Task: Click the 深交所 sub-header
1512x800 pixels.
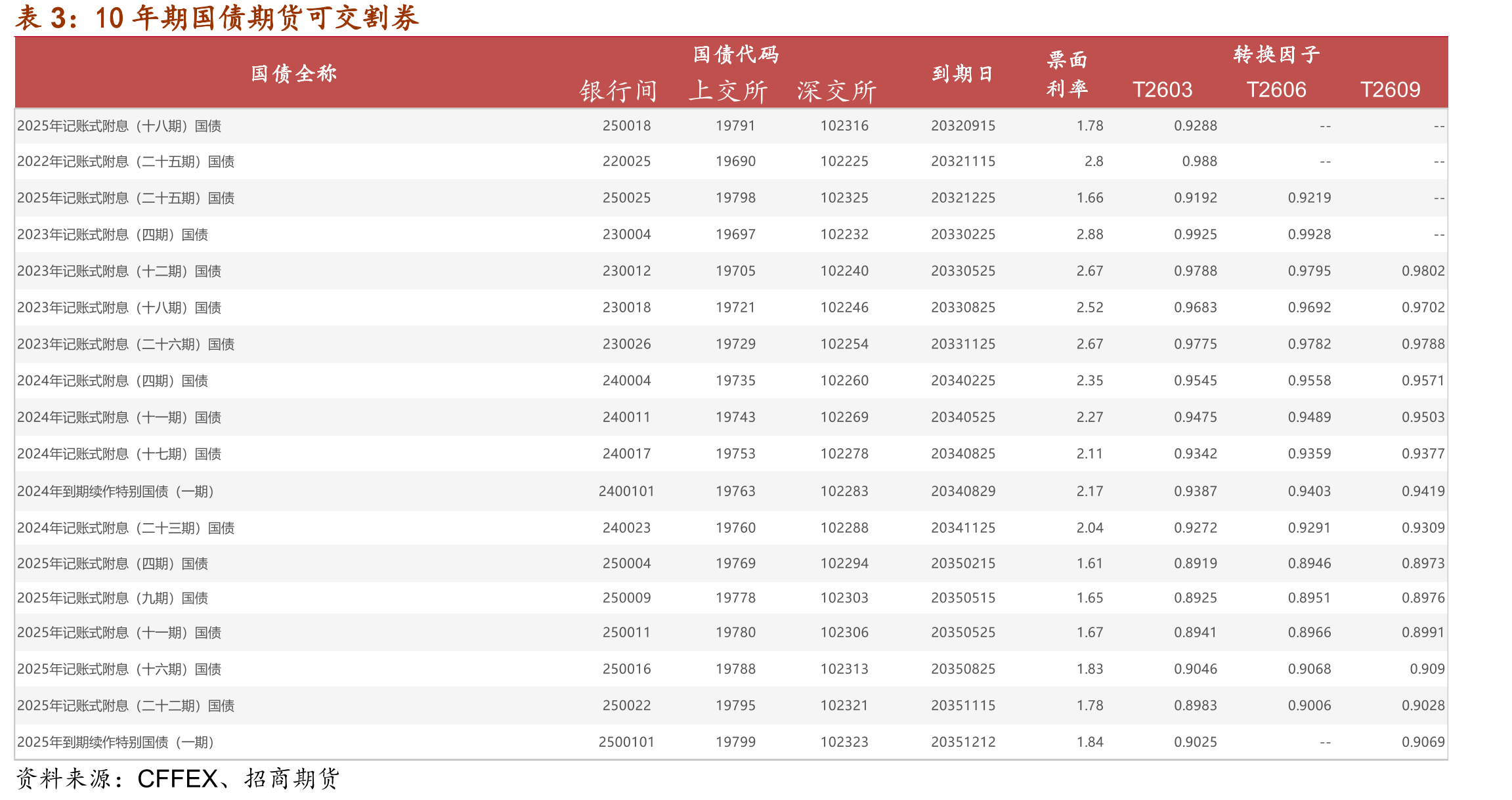Action: 837,91
